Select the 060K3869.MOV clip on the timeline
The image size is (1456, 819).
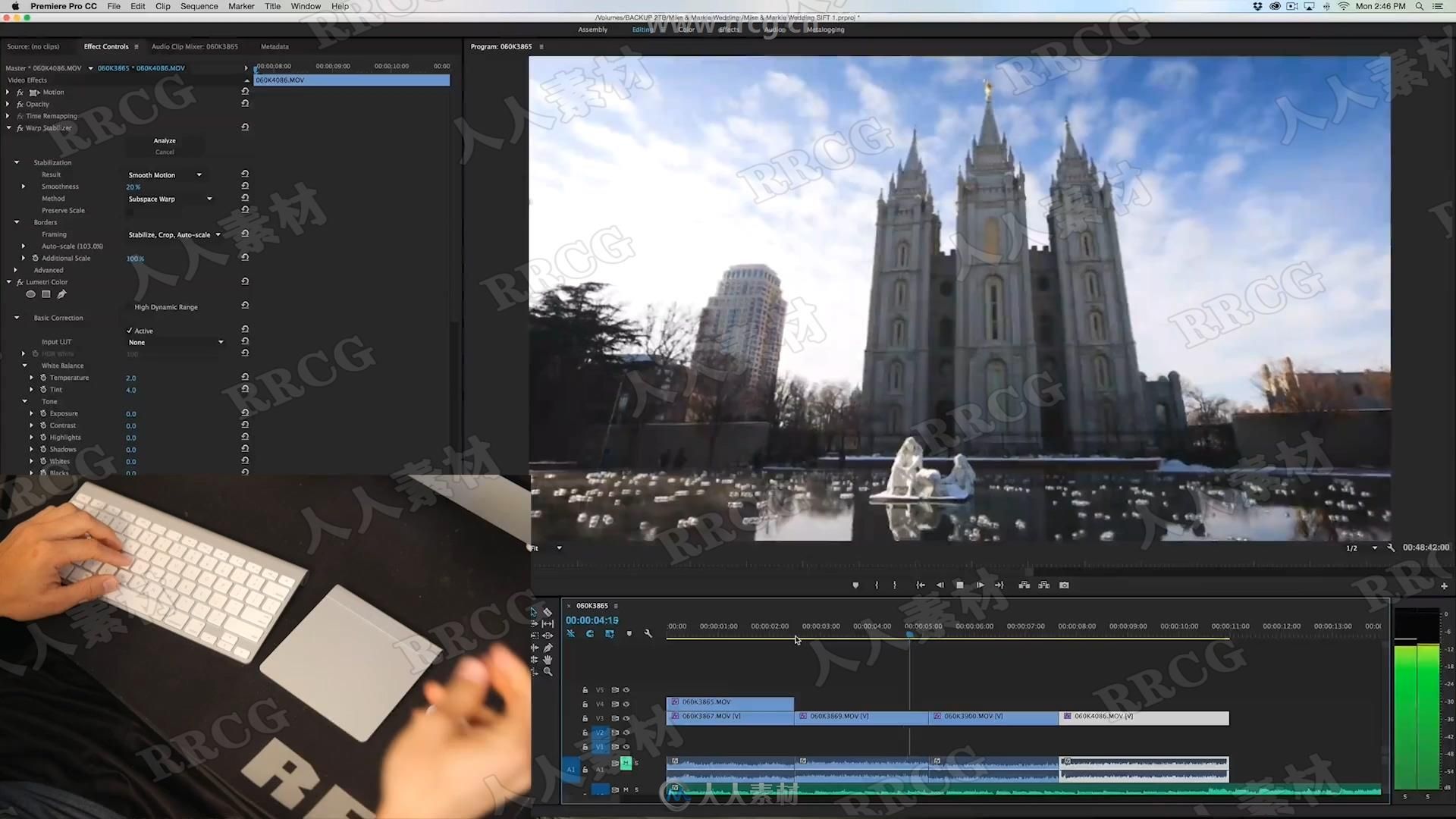[861, 717]
